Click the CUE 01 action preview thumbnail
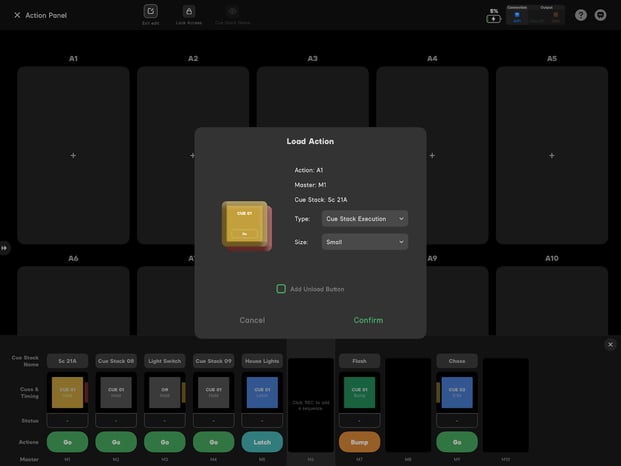This screenshot has width=621, height=466. point(246,226)
